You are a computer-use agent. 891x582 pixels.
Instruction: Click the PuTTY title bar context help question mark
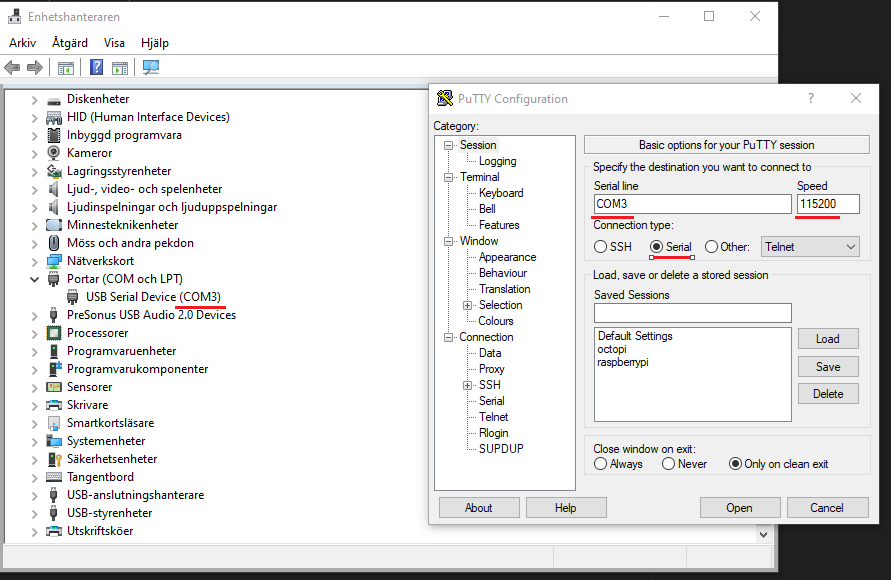[x=811, y=98]
